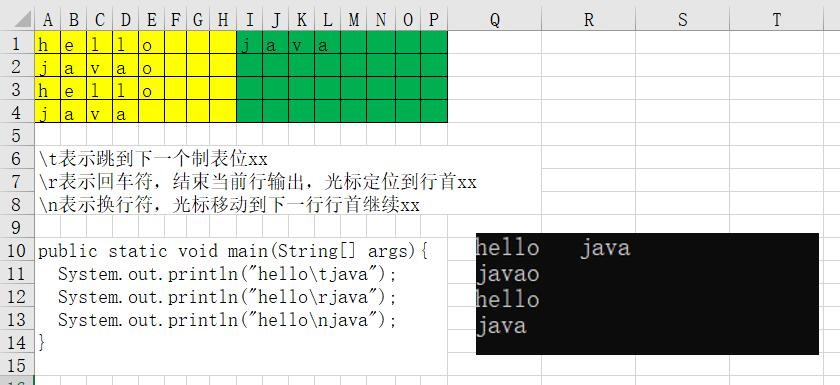Viewport: 840px width, 385px height.
Task: Click cell A4 containing 'j'
Action: click(48, 111)
